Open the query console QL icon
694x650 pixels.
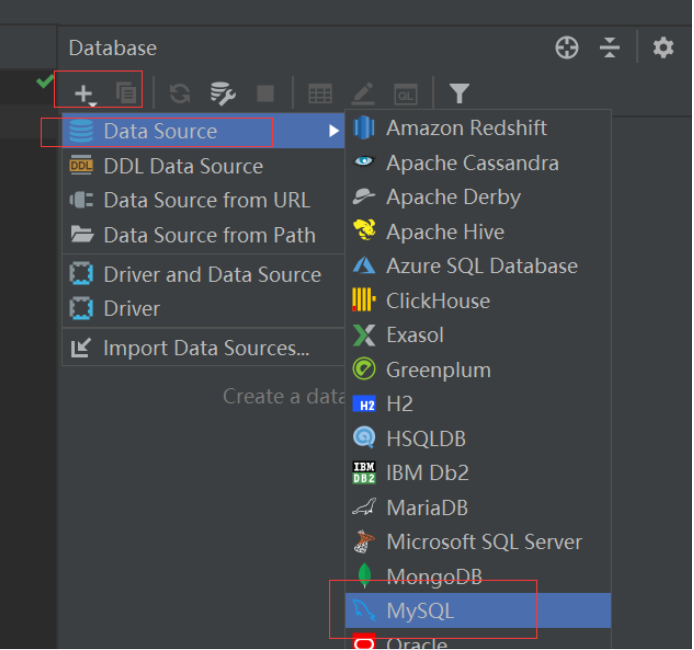(405, 94)
